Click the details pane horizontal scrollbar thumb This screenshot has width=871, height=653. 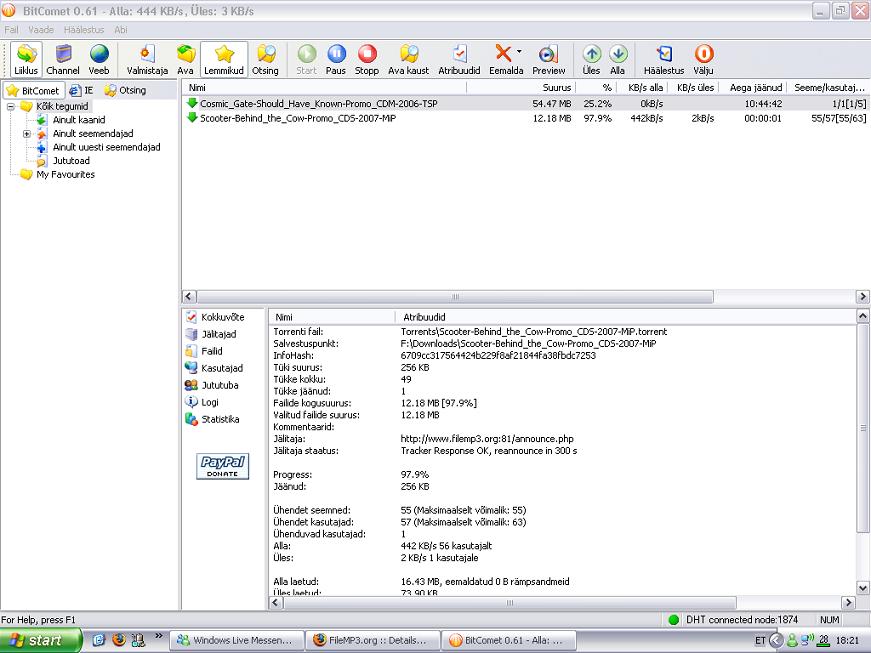click(x=510, y=602)
